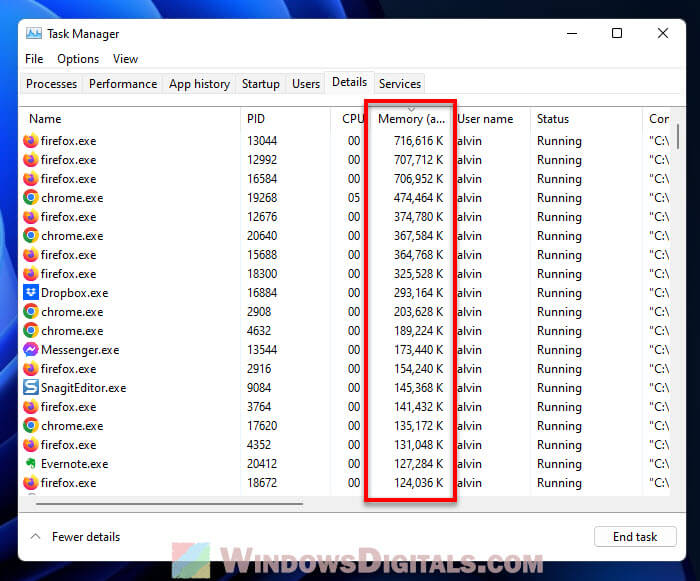Click the PID value 9084

click(x=259, y=388)
